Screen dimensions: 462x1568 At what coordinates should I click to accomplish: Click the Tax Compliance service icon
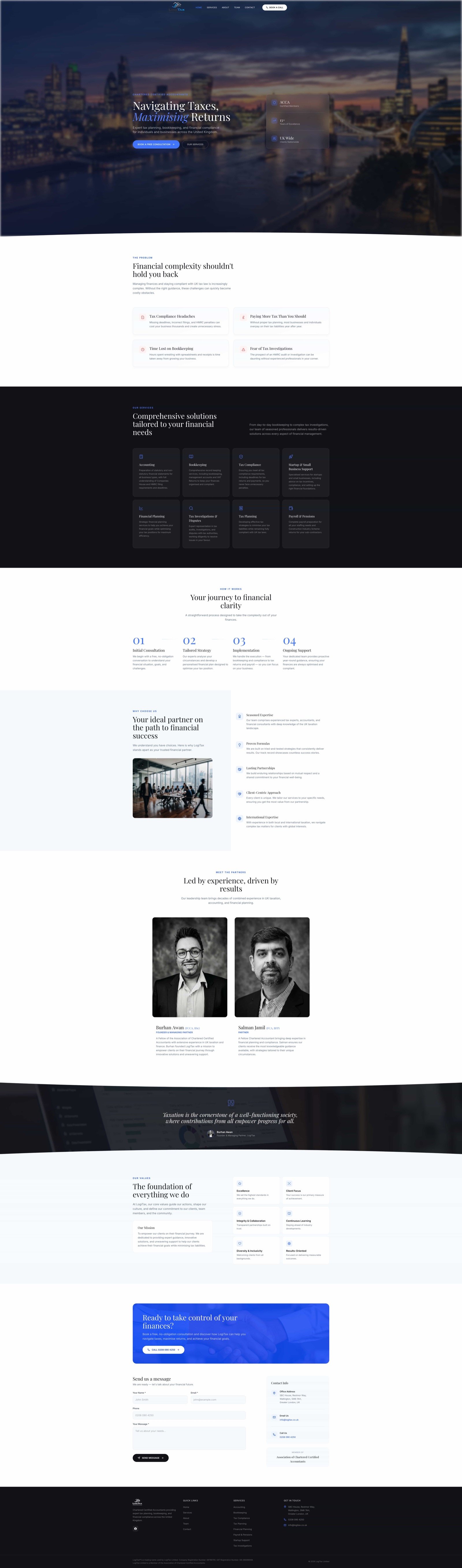point(241,456)
